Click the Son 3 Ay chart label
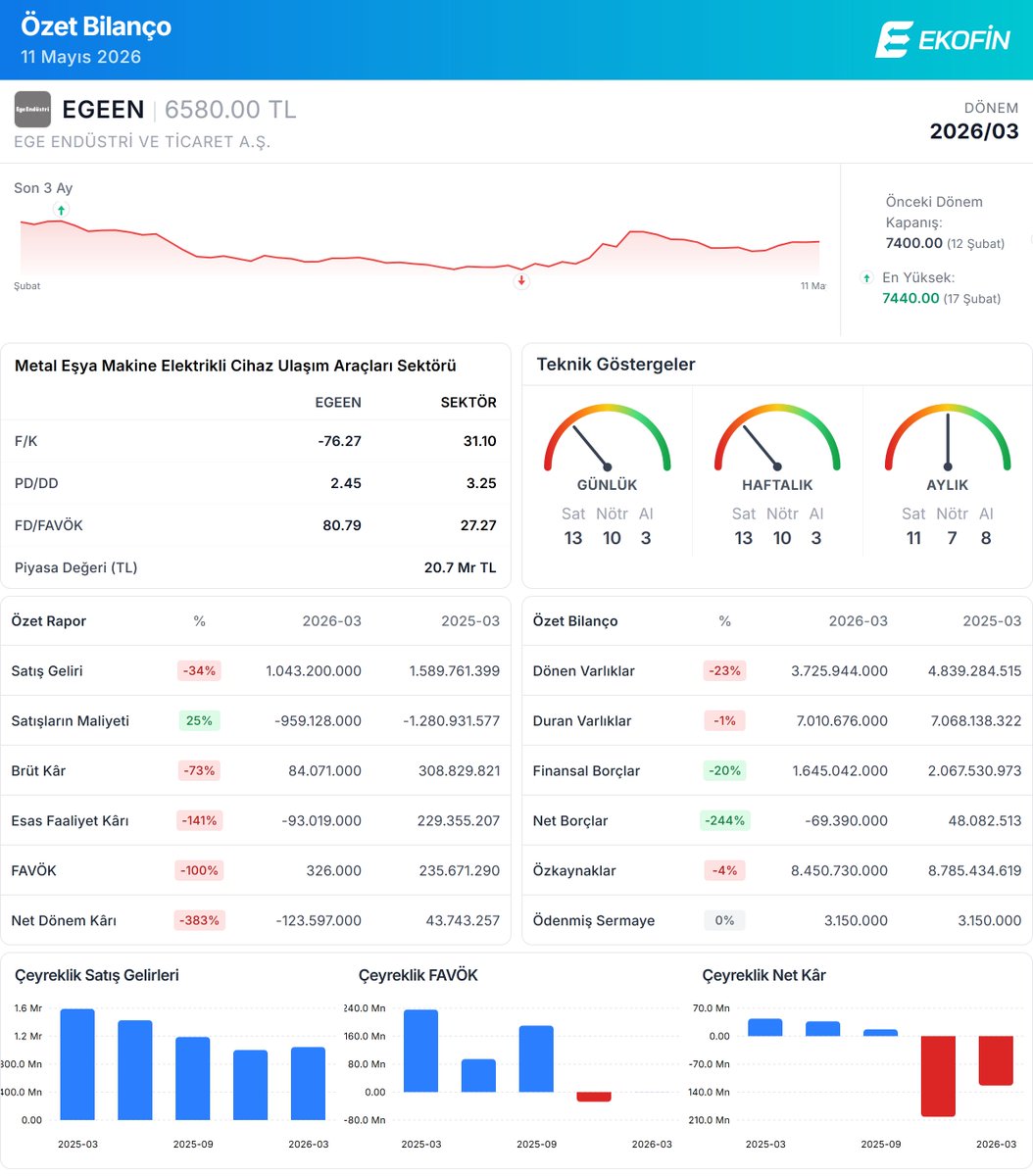The image size is (1033, 1176). click(x=43, y=188)
